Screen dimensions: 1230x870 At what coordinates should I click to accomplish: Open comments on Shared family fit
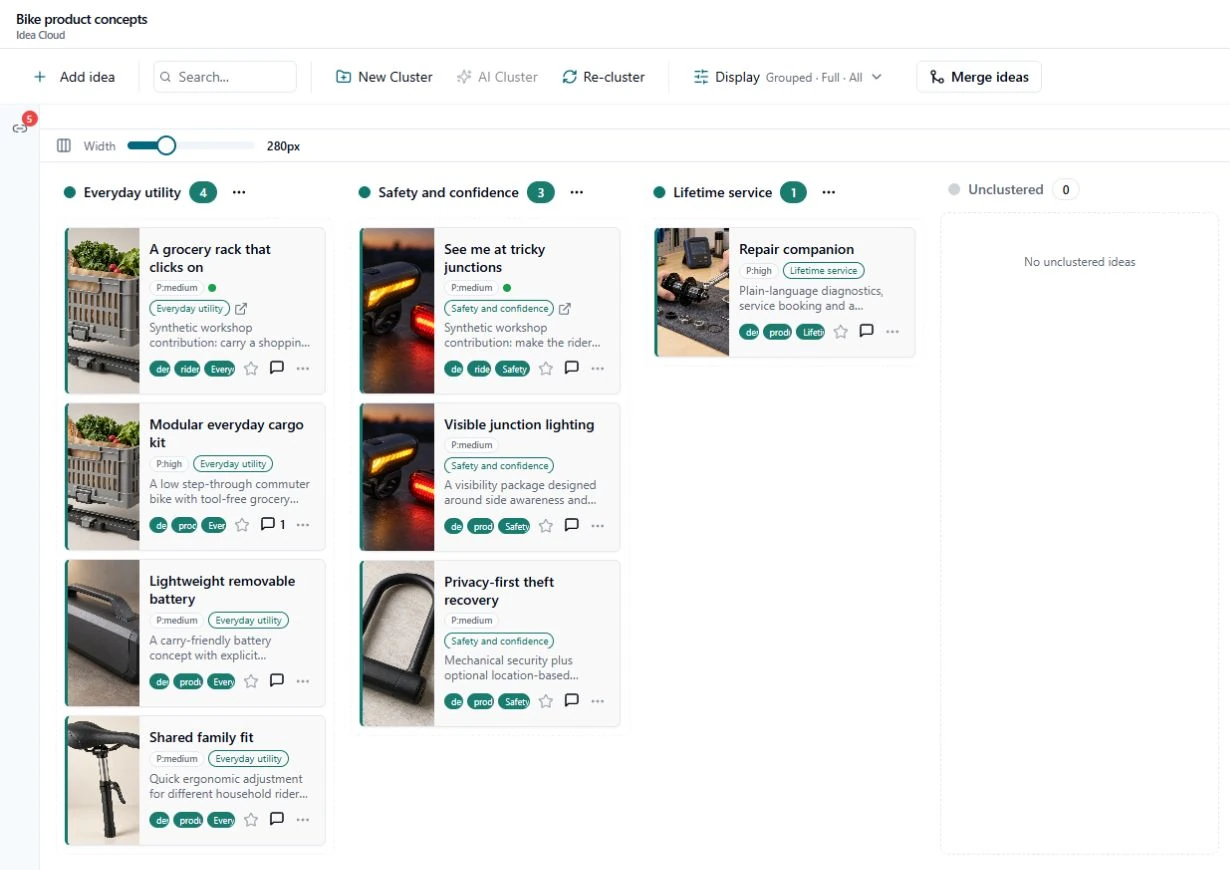point(277,820)
